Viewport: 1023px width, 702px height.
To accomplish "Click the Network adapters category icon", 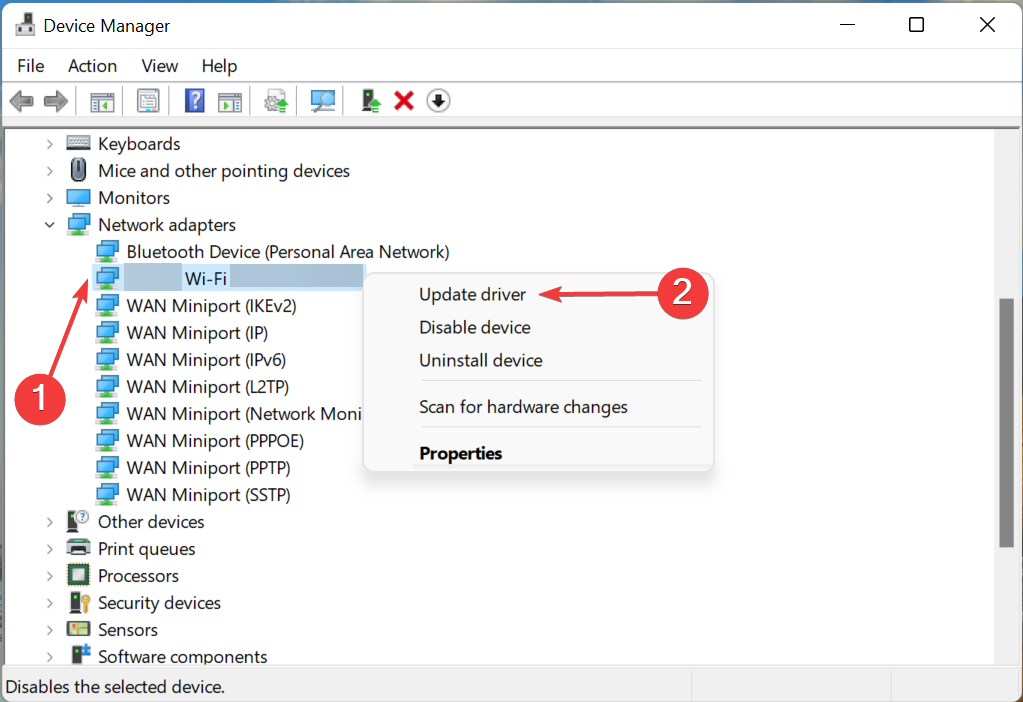I will pyautogui.click(x=78, y=224).
